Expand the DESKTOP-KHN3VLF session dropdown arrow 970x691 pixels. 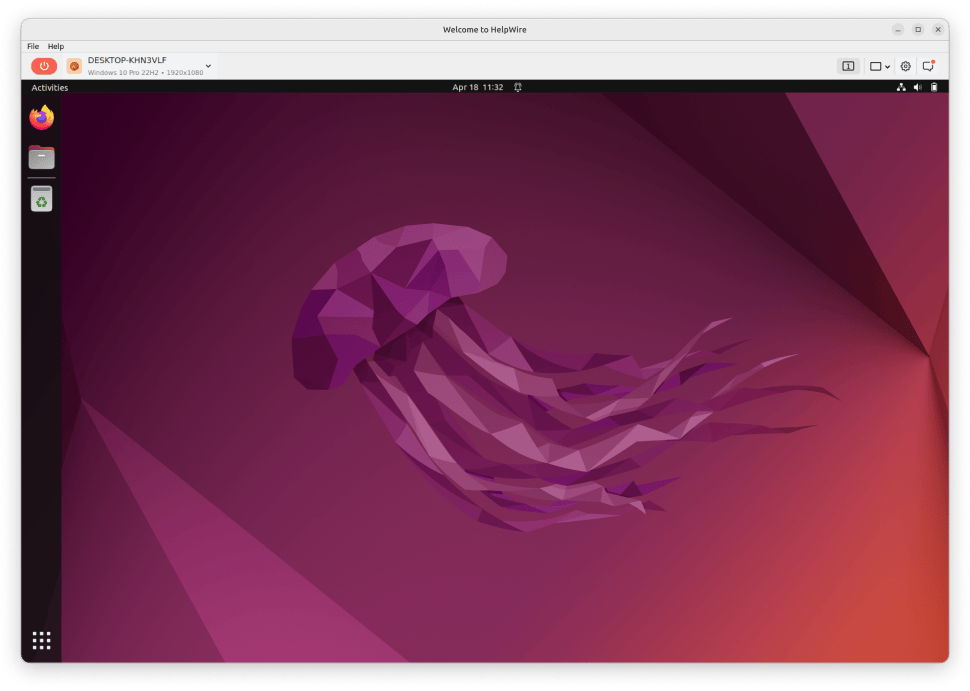pyautogui.click(x=208, y=66)
